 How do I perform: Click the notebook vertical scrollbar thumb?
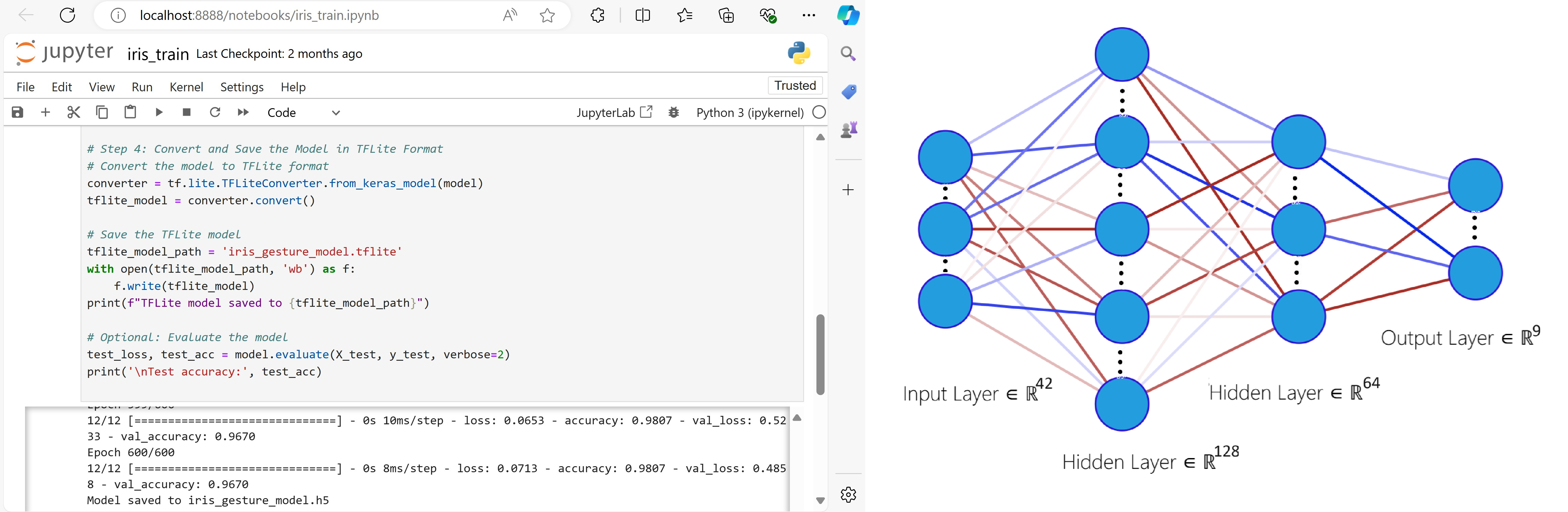(820, 354)
